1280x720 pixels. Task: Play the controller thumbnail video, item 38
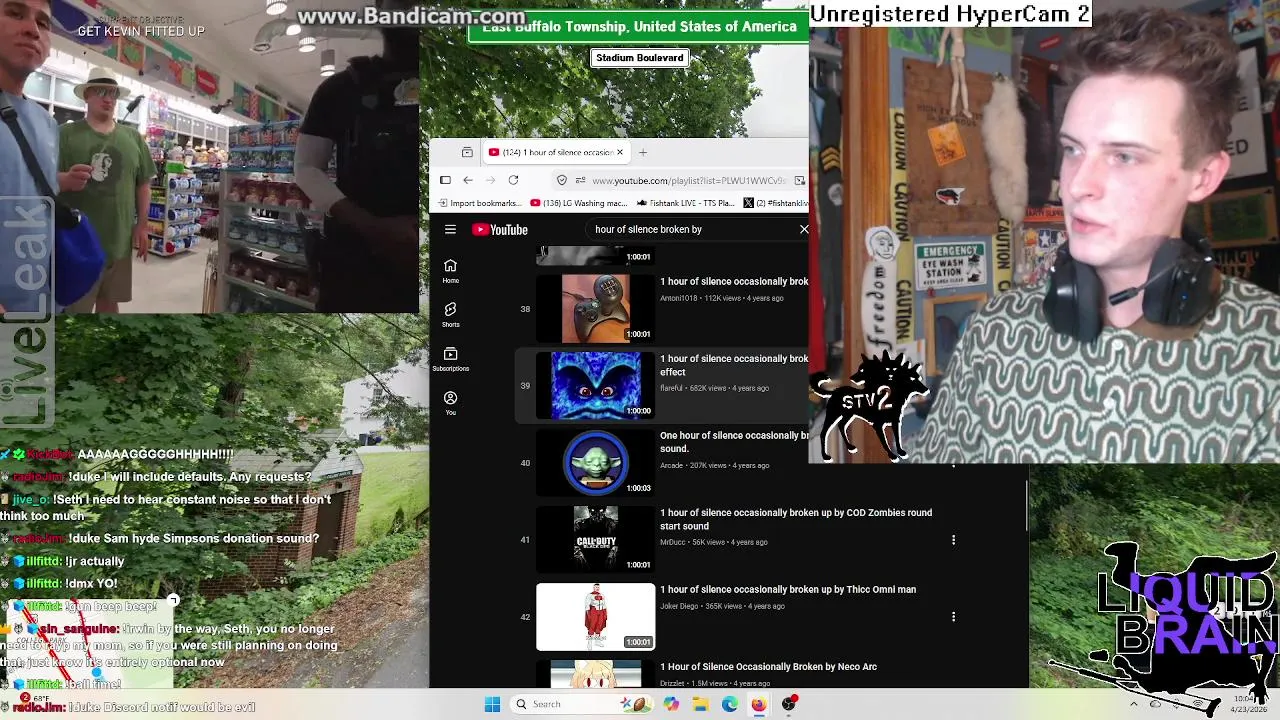[595, 308]
